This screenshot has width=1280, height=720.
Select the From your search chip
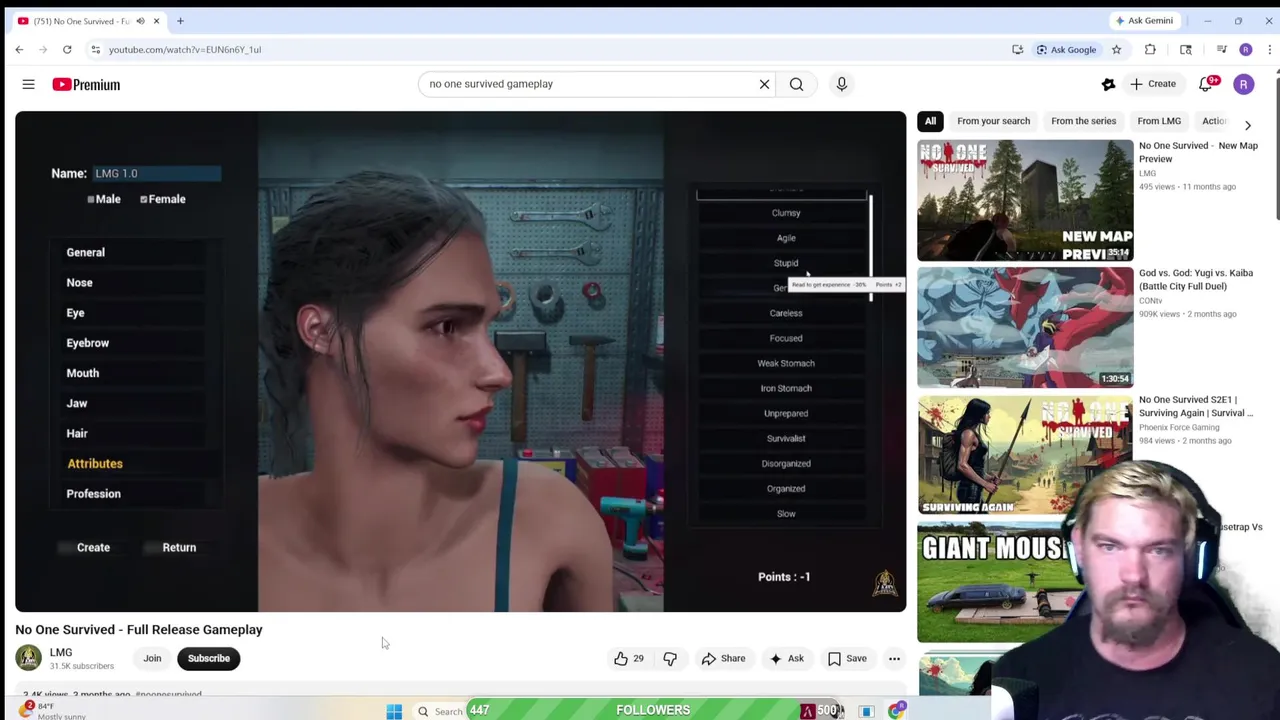(993, 121)
